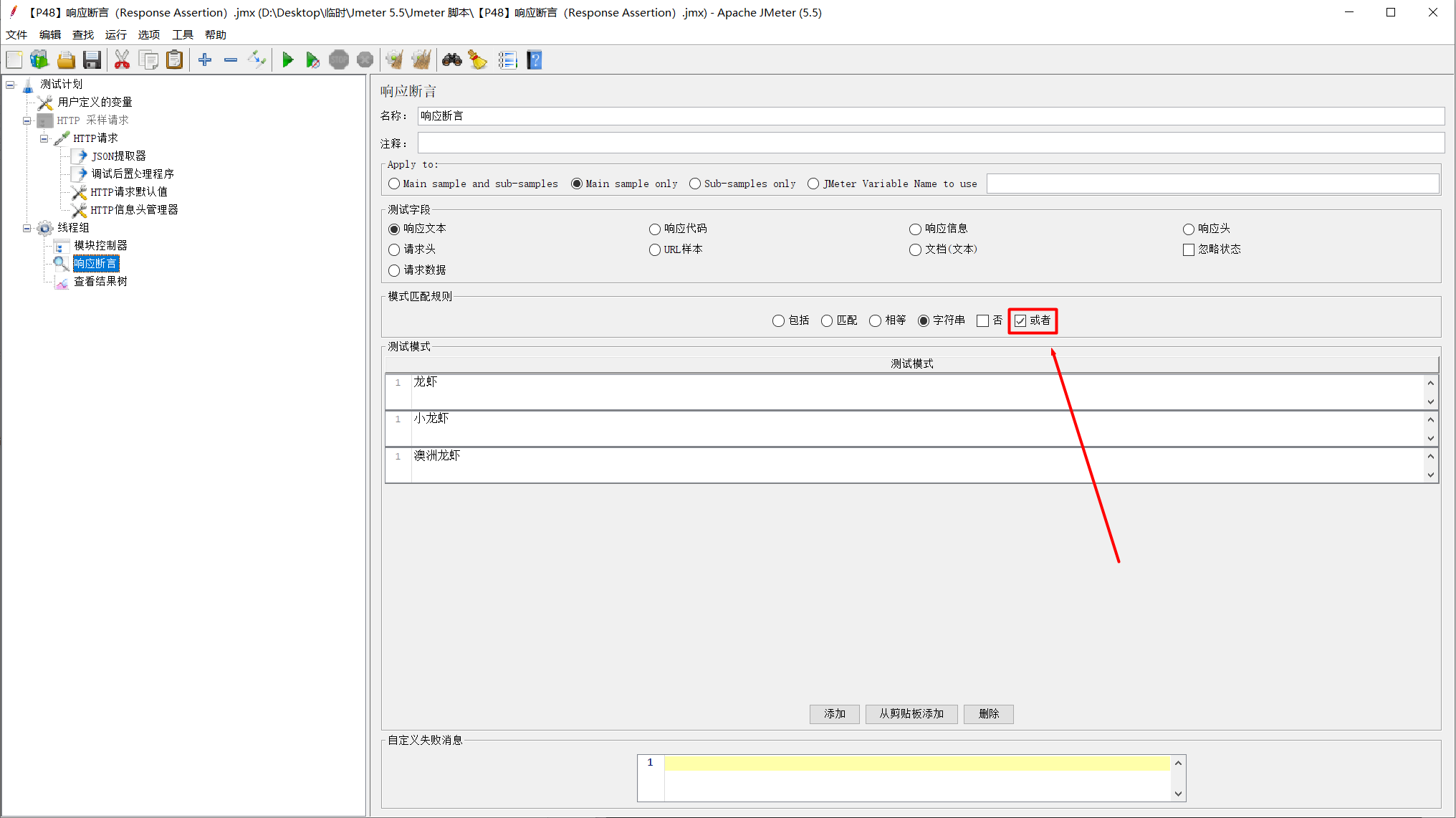Click the Open file icon
This screenshot has height=818, width=1456.
click(66, 60)
